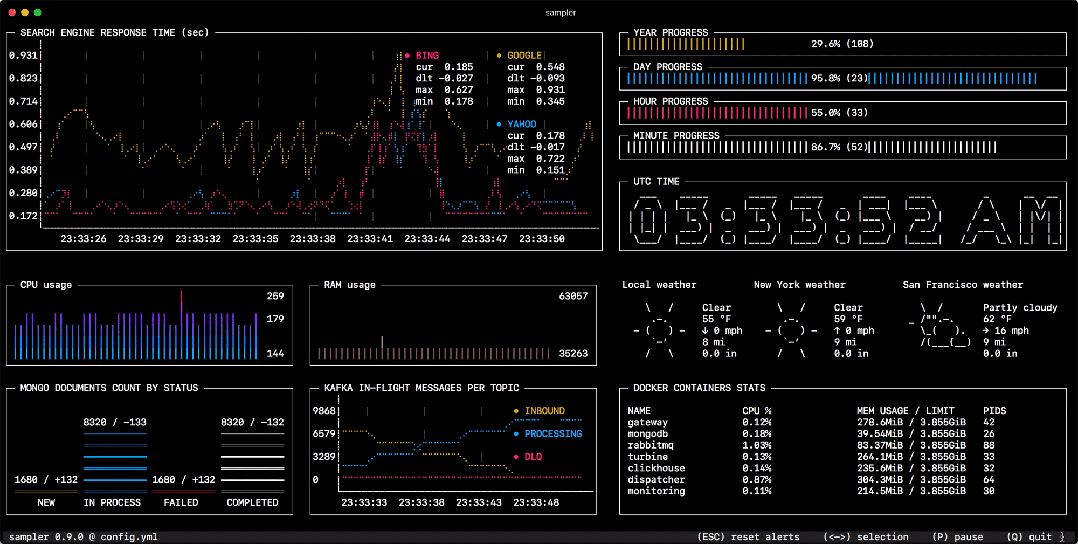Image resolution: width=1078 pixels, height=544 pixels.
Task: Click the 23:33:26 time axis label
Action: pyautogui.click(x=83, y=239)
